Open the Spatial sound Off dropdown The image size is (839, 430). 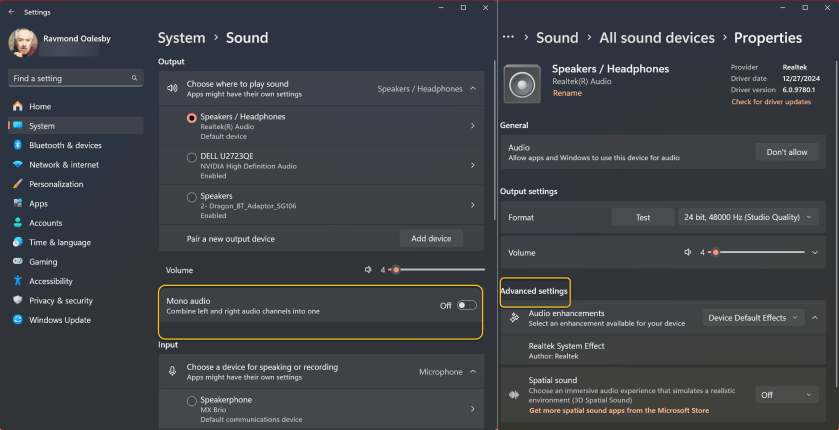click(x=780, y=395)
